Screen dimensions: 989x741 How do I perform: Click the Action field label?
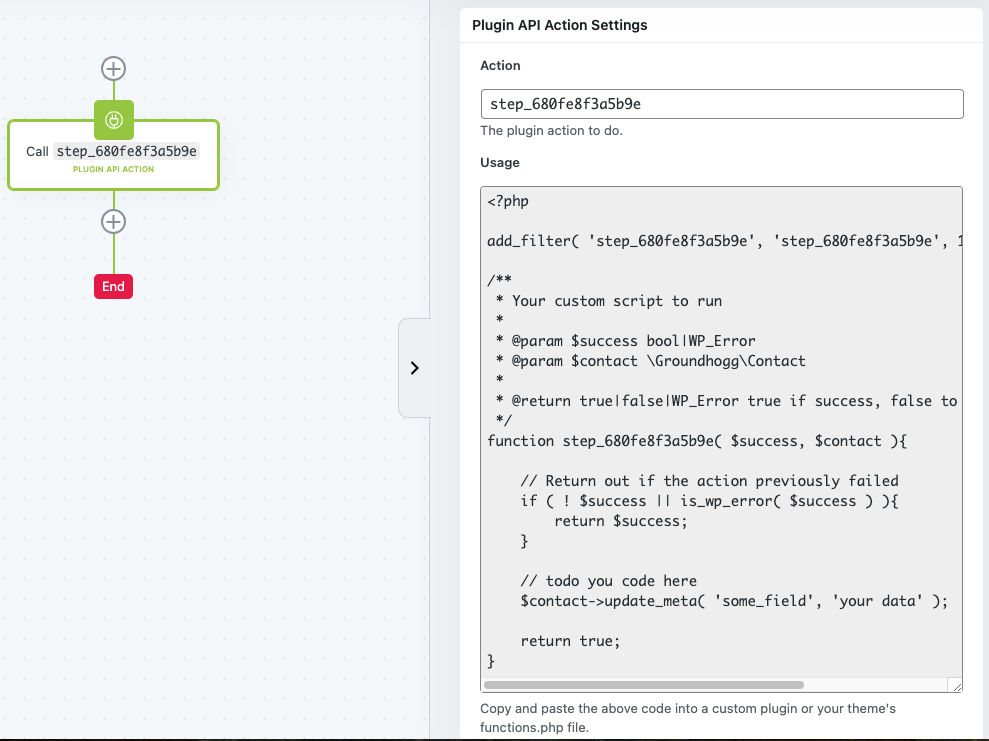pyautogui.click(x=500, y=66)
